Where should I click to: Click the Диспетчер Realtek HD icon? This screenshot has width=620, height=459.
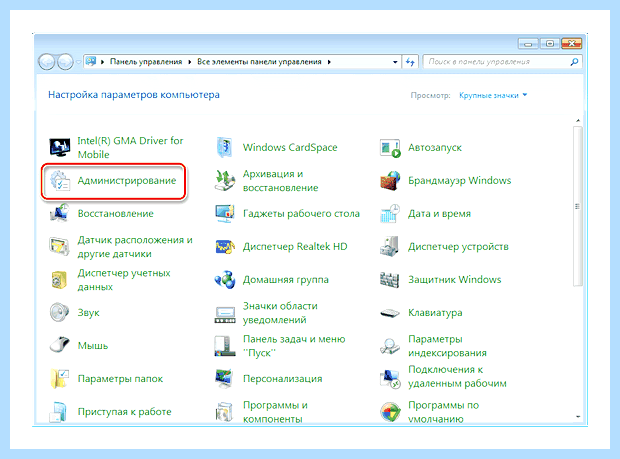coord(225,247)
